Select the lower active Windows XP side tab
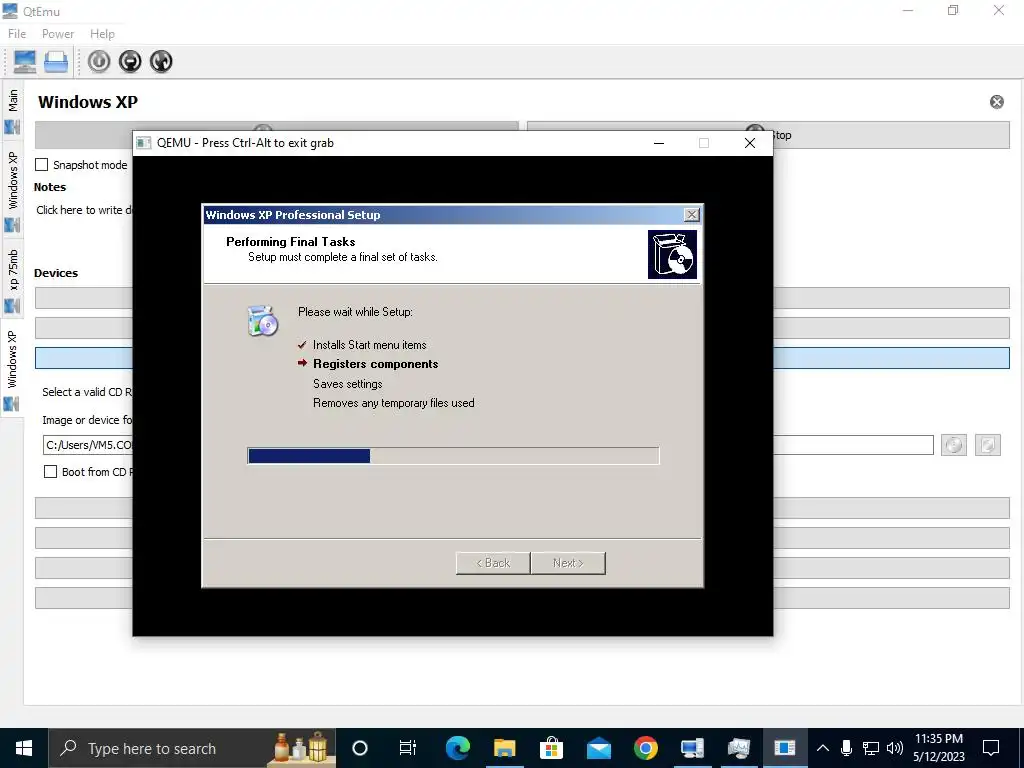This screenshot has height=768, width=1024. click(x=12, y=369)
